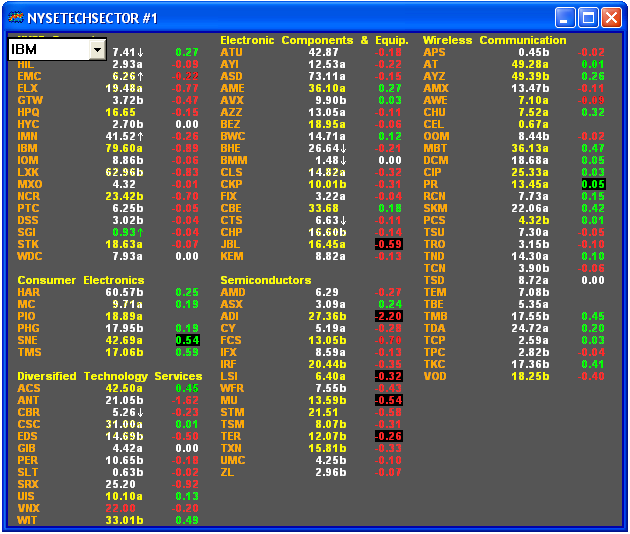
Task: Click ADI highlighted change -2.20
Action: click(x=389, y=316)
